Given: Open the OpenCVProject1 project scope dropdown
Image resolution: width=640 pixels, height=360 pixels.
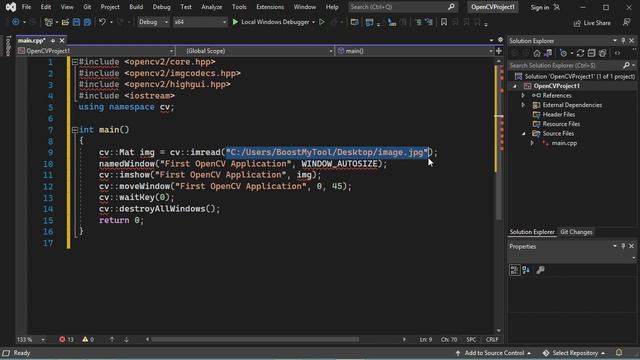Looking at the screenshot, I should [x=96, y=51].
